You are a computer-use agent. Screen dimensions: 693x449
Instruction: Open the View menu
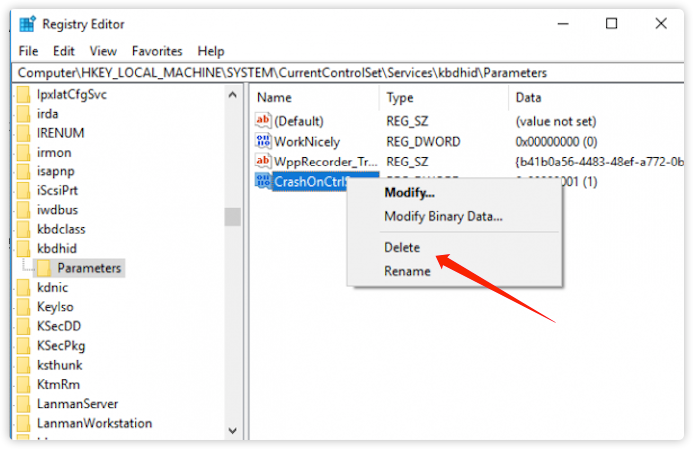(103, 51)
